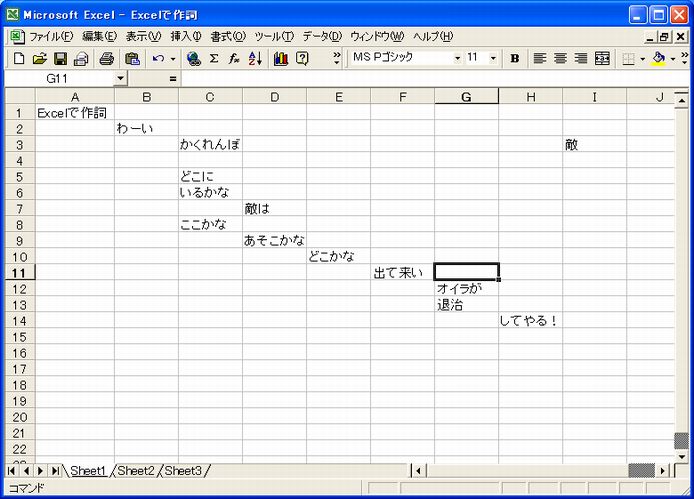The width and height of the screenshot is (694, 499).
Task: Click the Office Assistant help icon
Action: [x=302, y=58]
